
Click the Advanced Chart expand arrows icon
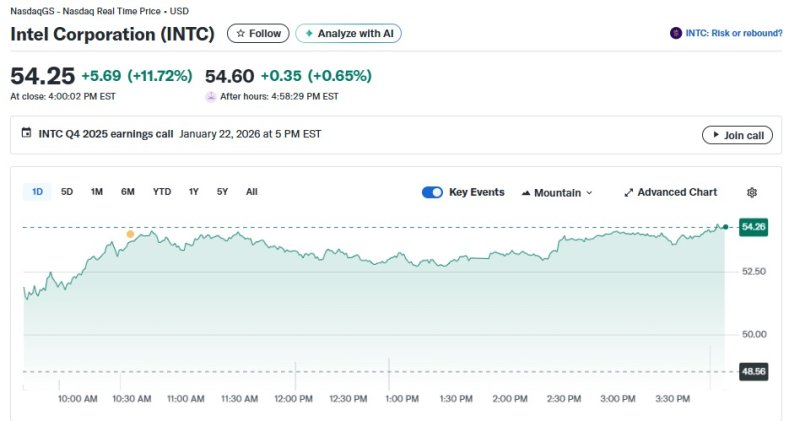[629, 192]
